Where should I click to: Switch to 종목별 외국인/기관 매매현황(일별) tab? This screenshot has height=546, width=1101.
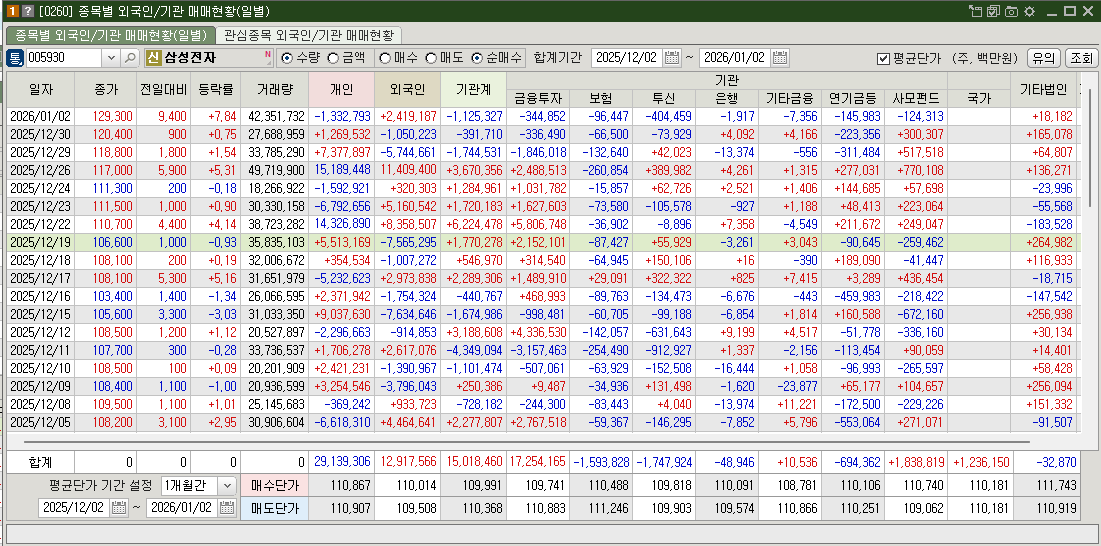(110, 35)
